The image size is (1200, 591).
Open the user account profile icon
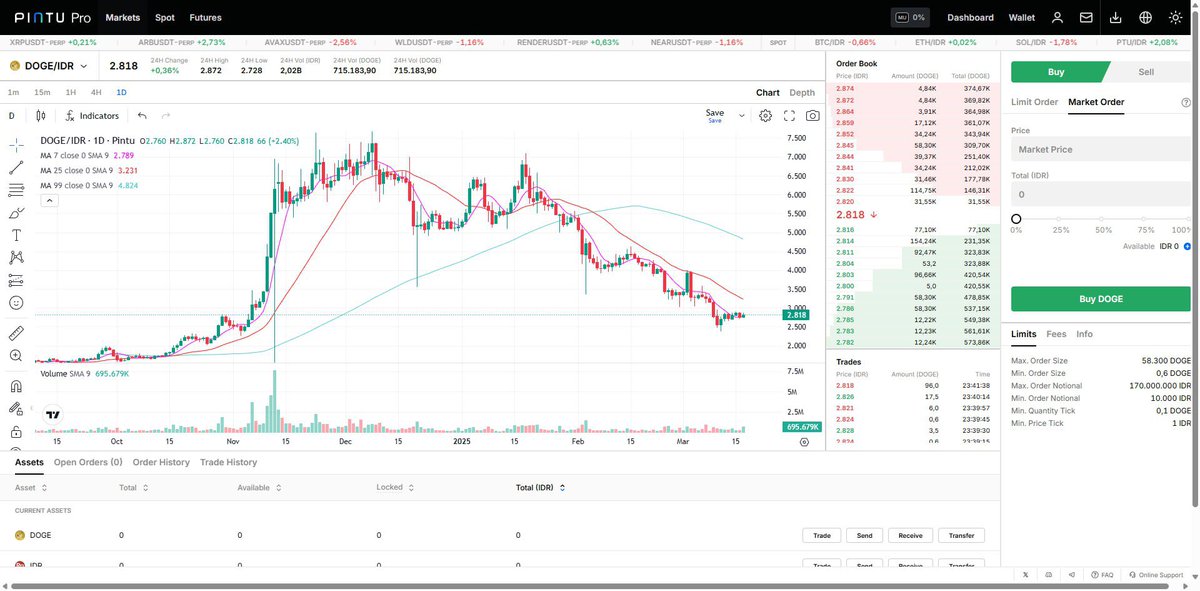[x=1057, y=17]
